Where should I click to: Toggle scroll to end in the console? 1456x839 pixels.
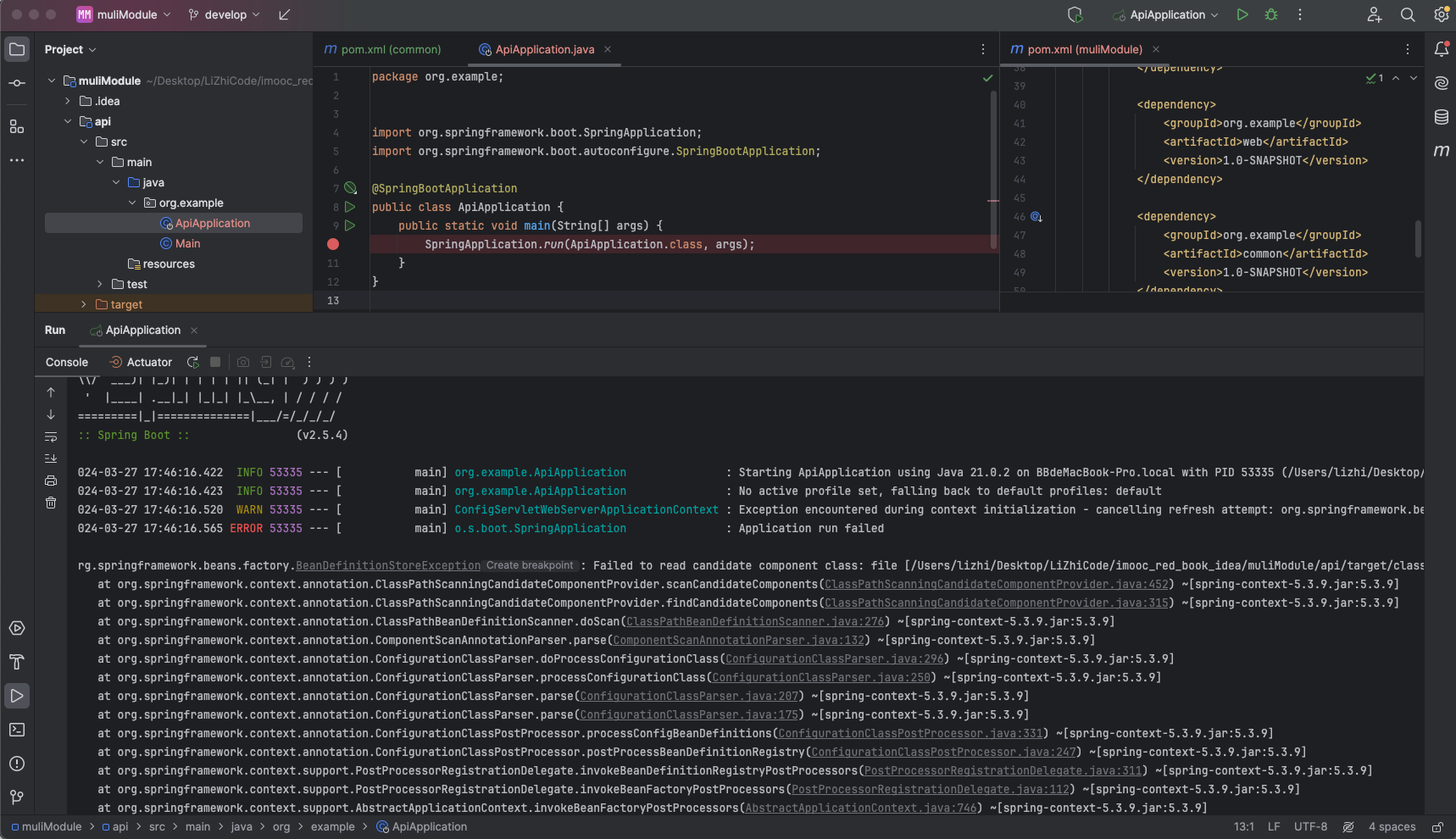[x=51, y=458]
